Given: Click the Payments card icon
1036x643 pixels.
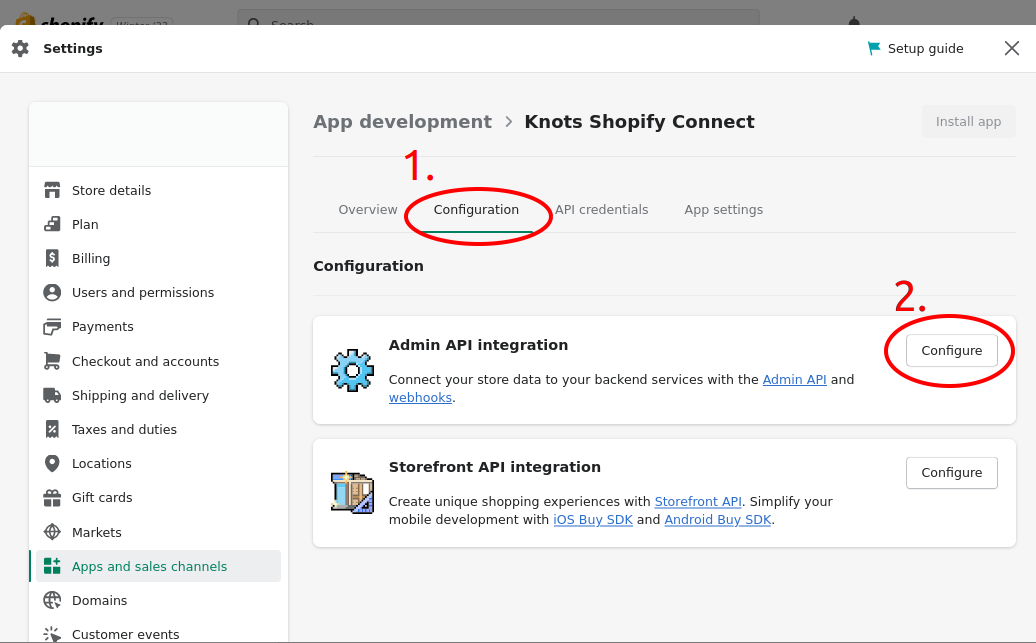Looking at the screenshot, I should tap(52, 326).
